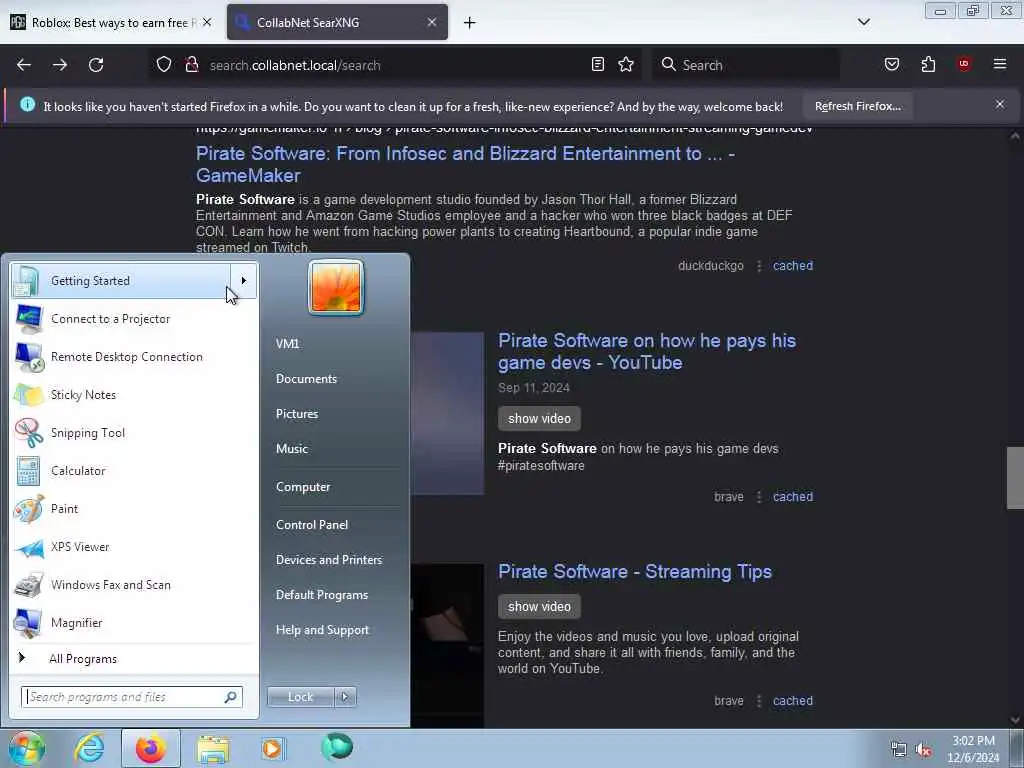The height and width of the screenshot is (768, 1024).
Task: Click the XPS Viewer paper plane icon
Action: point(28,547)
